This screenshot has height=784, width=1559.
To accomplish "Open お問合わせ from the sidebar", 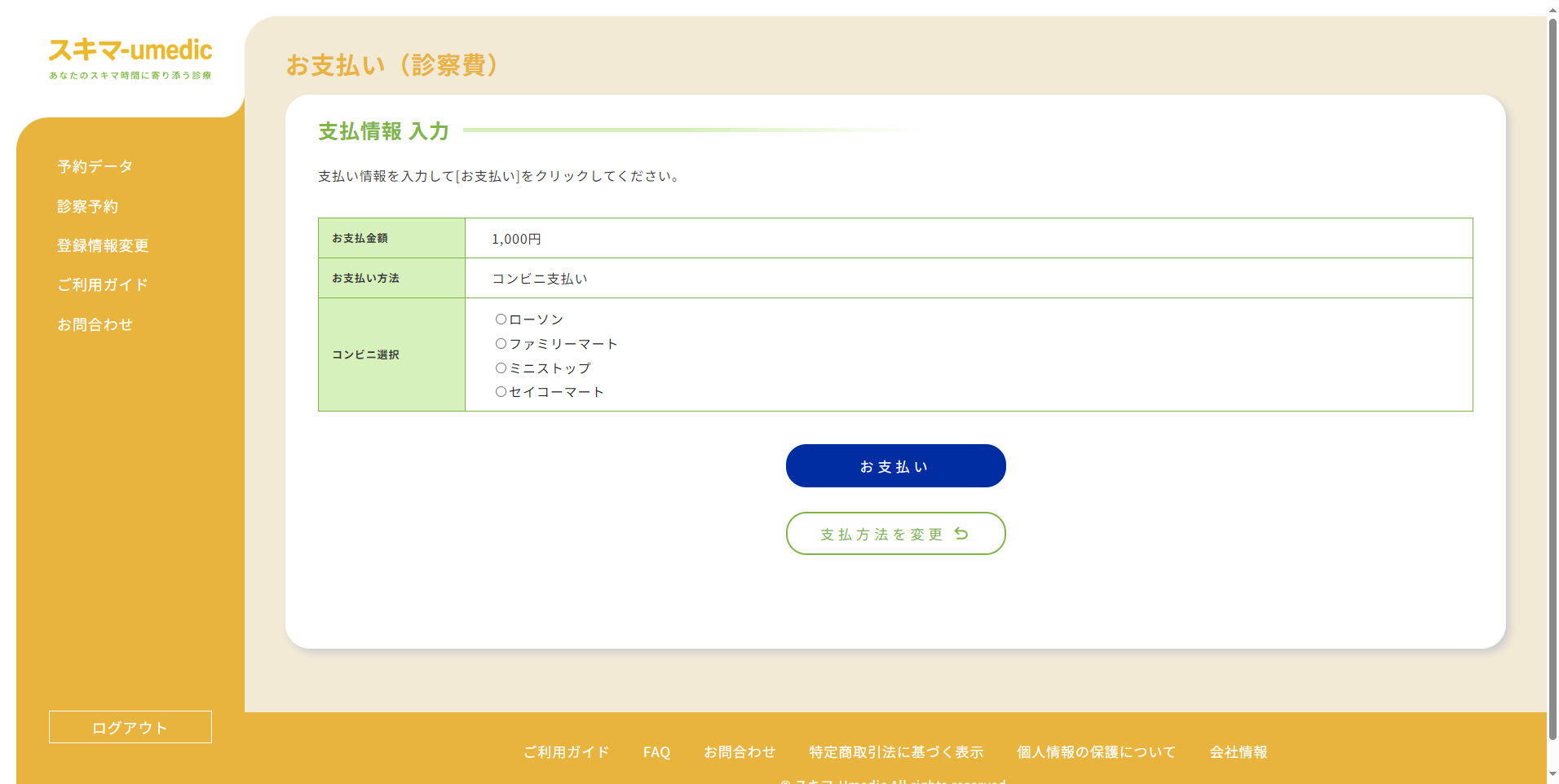I will (95, 324).
